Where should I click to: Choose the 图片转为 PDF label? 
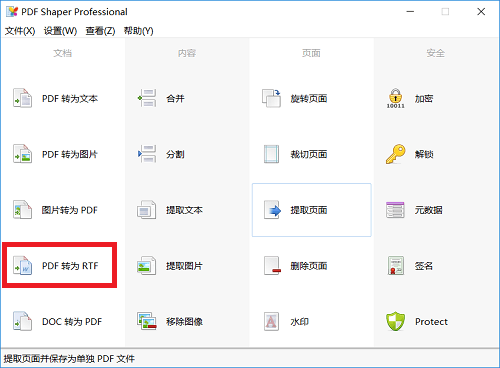tap(70, 210)
